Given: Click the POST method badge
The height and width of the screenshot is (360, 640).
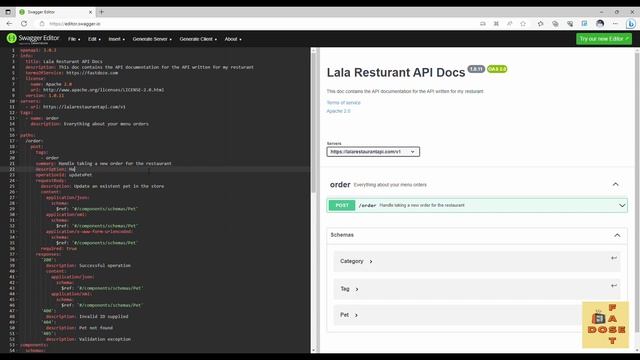Looking at the screenshot, I should pyautogui.click(x=342, y=205).
